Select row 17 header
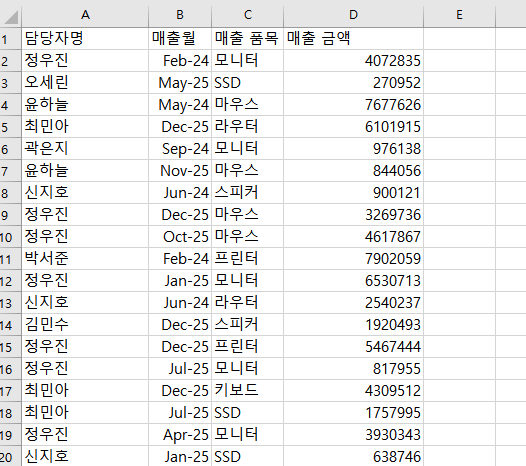Screen dimensions: 526x466 (10, 391)
